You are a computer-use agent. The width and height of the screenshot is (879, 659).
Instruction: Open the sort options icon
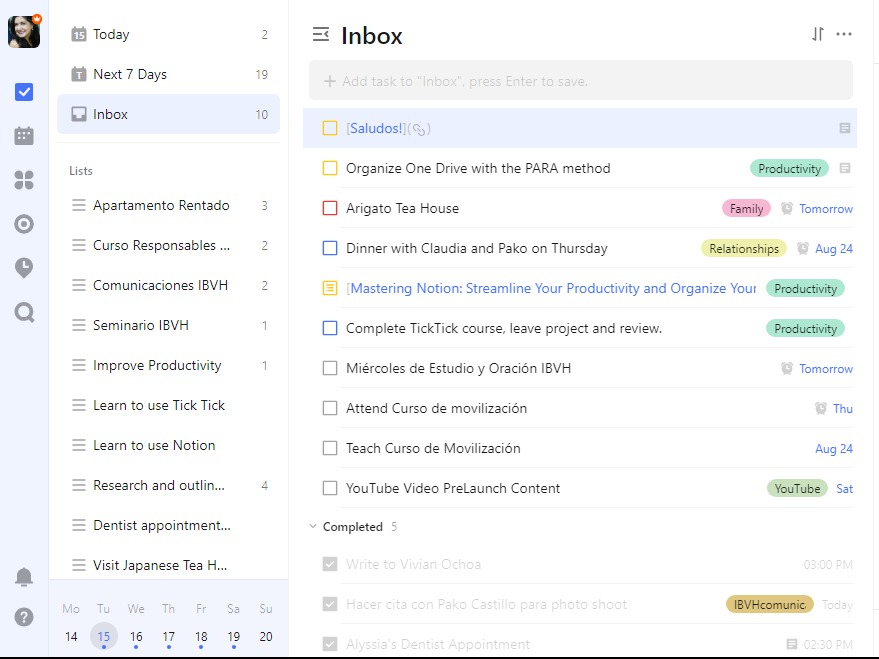(x=818, y=34)
